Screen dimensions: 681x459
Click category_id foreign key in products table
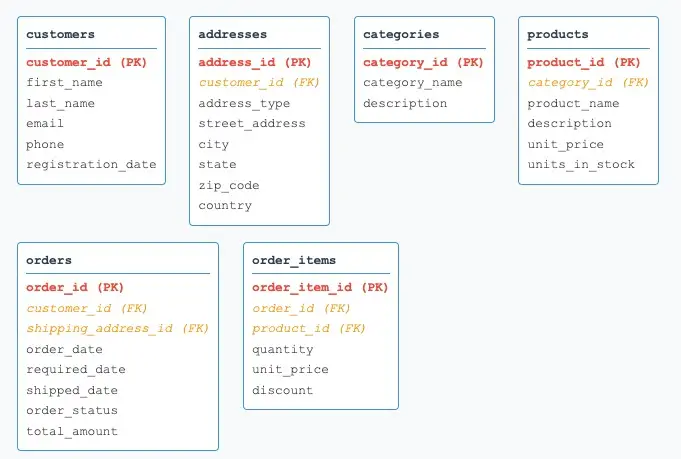tap(588, 82)
